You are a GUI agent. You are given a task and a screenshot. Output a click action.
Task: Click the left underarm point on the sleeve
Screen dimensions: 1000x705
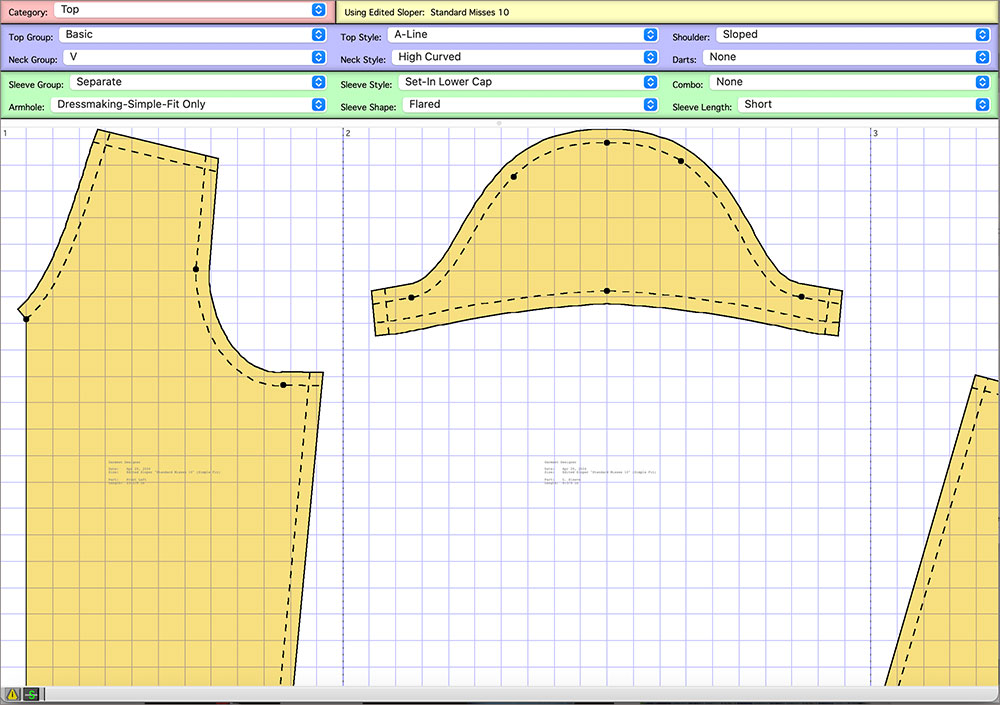(x=412, y=297)
